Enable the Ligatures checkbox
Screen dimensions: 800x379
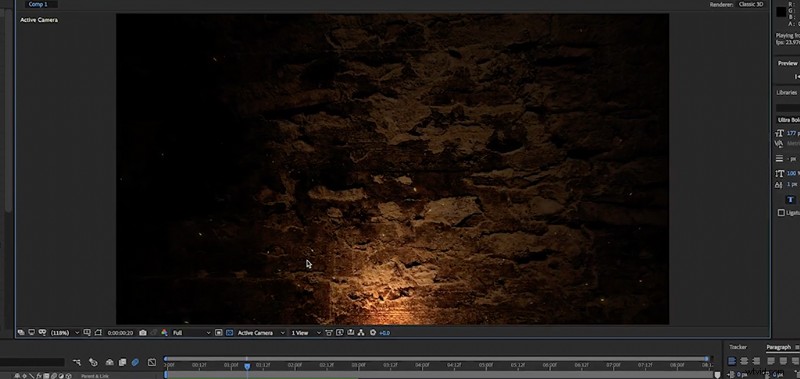click(x=781, y=213)
